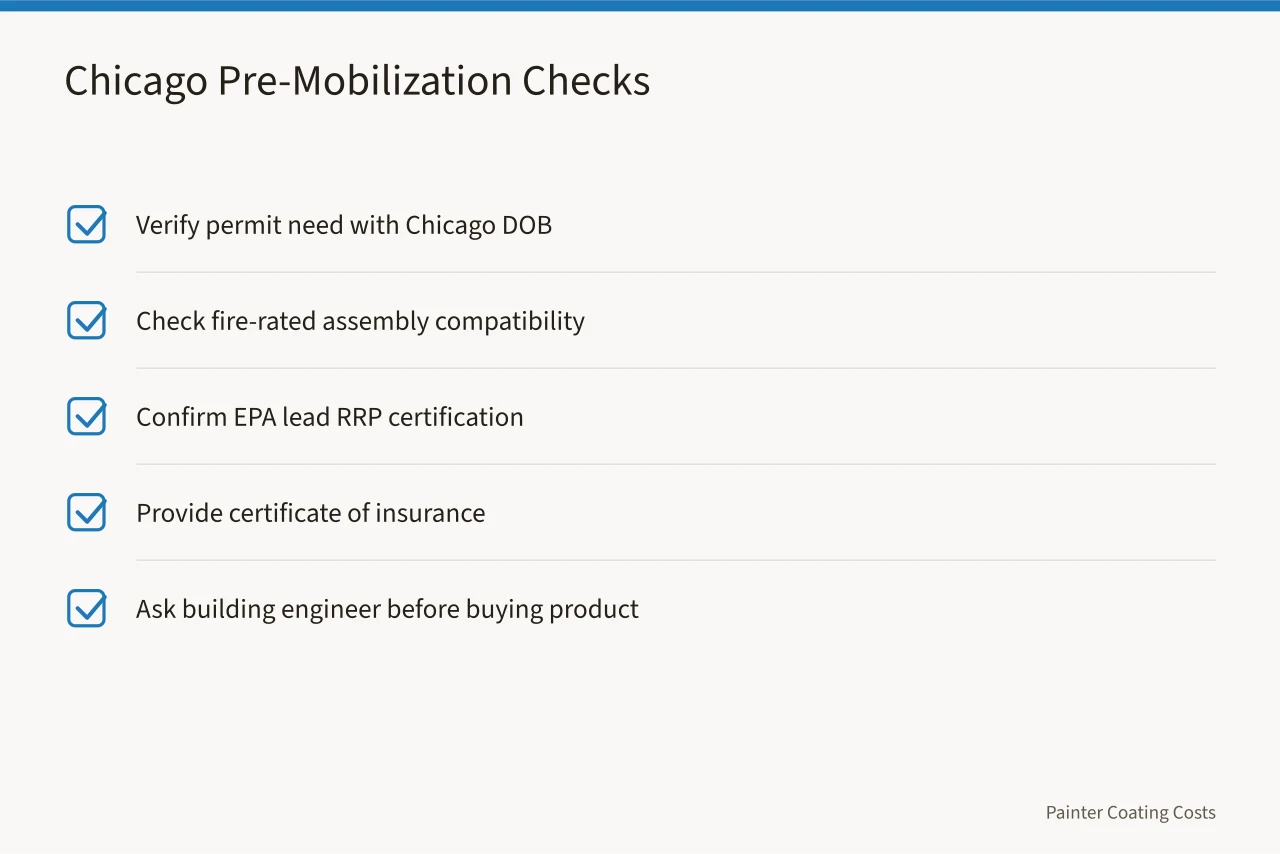The height and width of the screenshot is (854, 1280).
Task: Click 'Verify permit need with Chicago DOB' text
Action: pyautogui.click(x=344, y=225)
